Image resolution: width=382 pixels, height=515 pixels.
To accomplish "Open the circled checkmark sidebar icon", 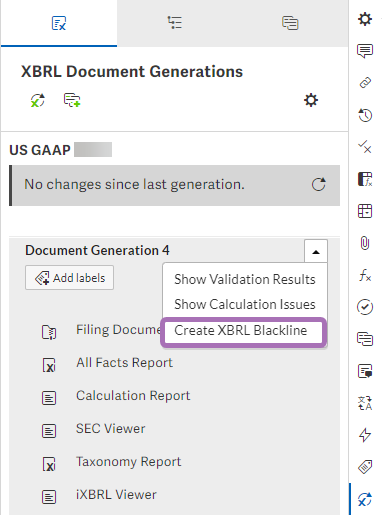I will (x=365, y=307).
